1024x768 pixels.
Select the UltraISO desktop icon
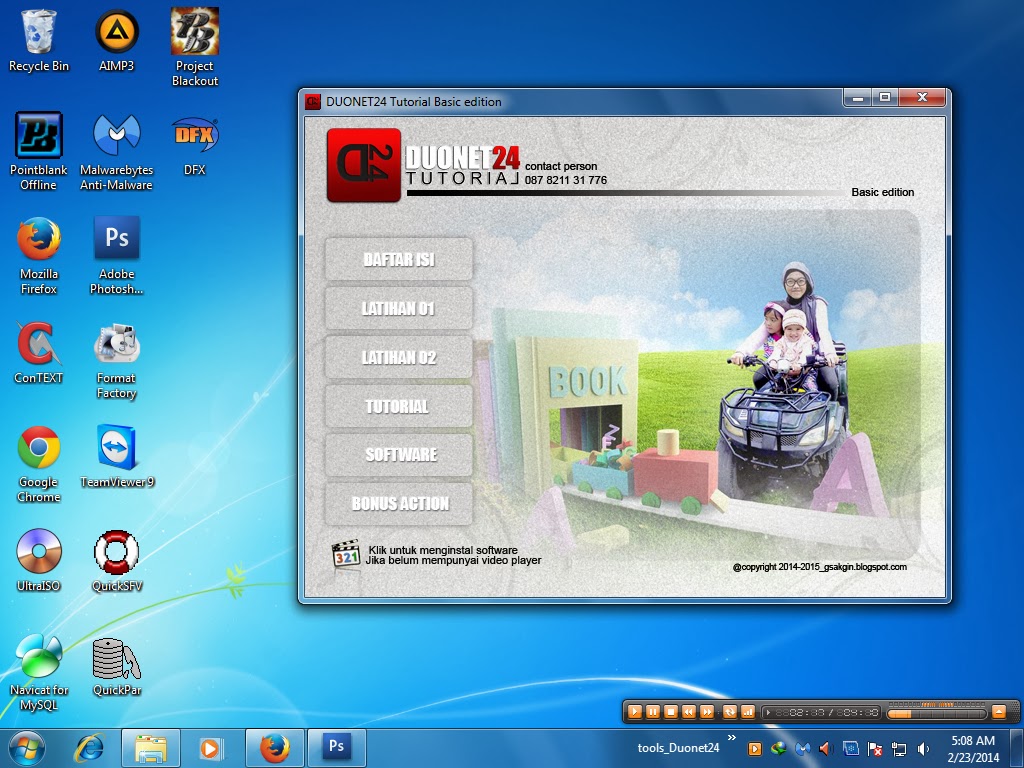(39, 560)
